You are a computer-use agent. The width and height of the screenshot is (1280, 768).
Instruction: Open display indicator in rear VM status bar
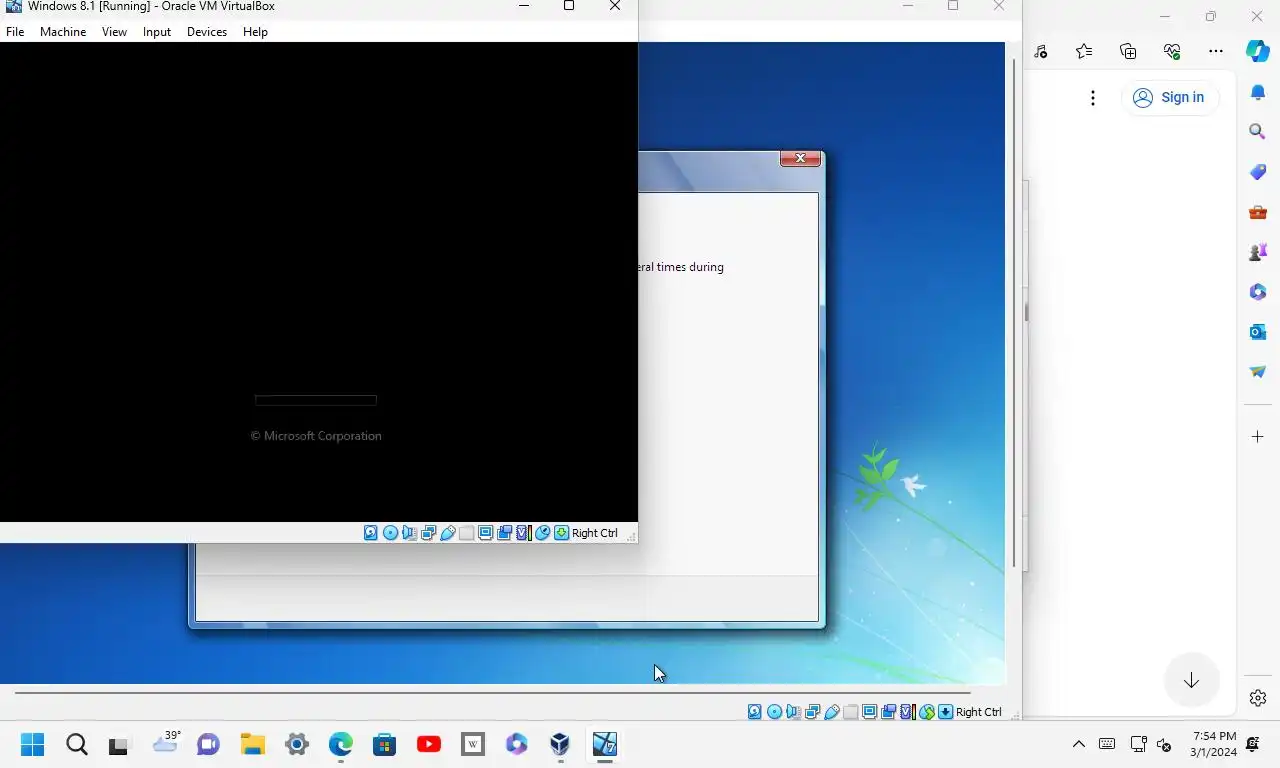point(870,712)
